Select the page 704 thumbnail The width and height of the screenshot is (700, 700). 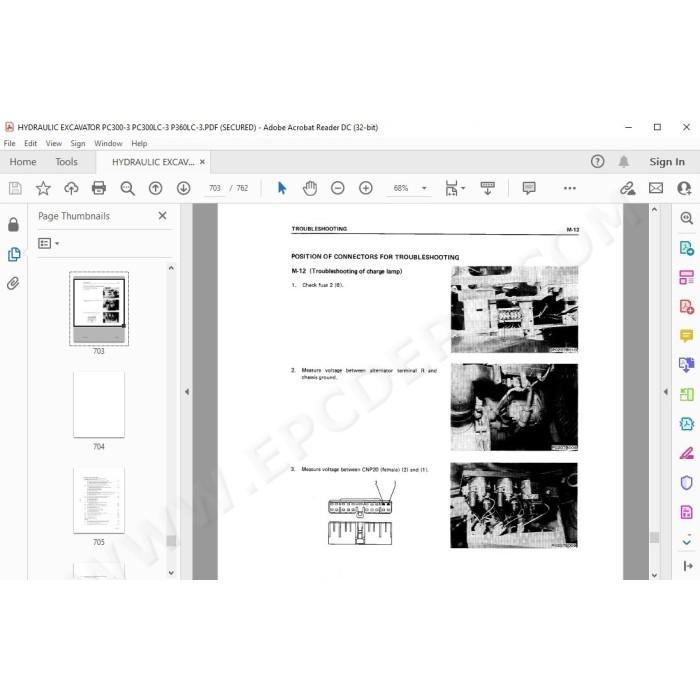[99, 404]
